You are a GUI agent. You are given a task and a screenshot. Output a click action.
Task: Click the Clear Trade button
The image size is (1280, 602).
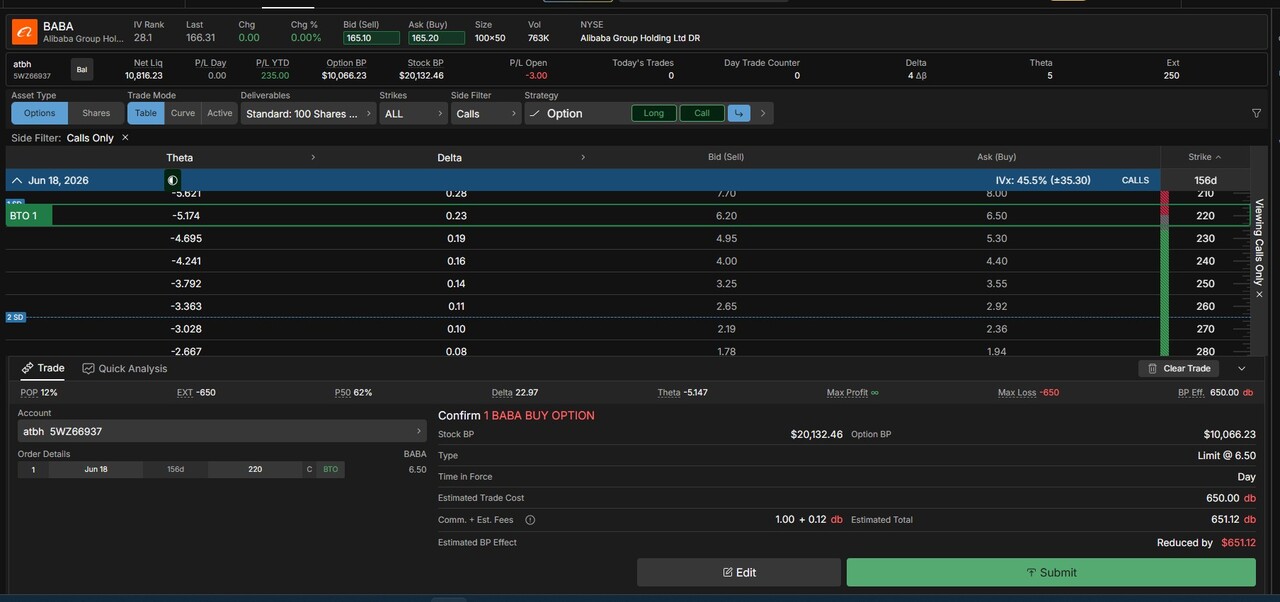(1178, 368)
